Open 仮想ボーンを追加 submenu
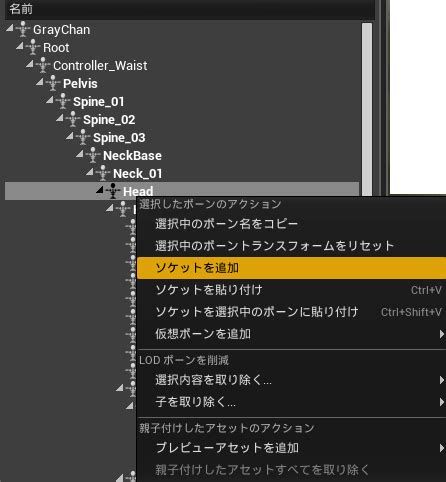This screenshot has height=482, width=446. (292, 334)
